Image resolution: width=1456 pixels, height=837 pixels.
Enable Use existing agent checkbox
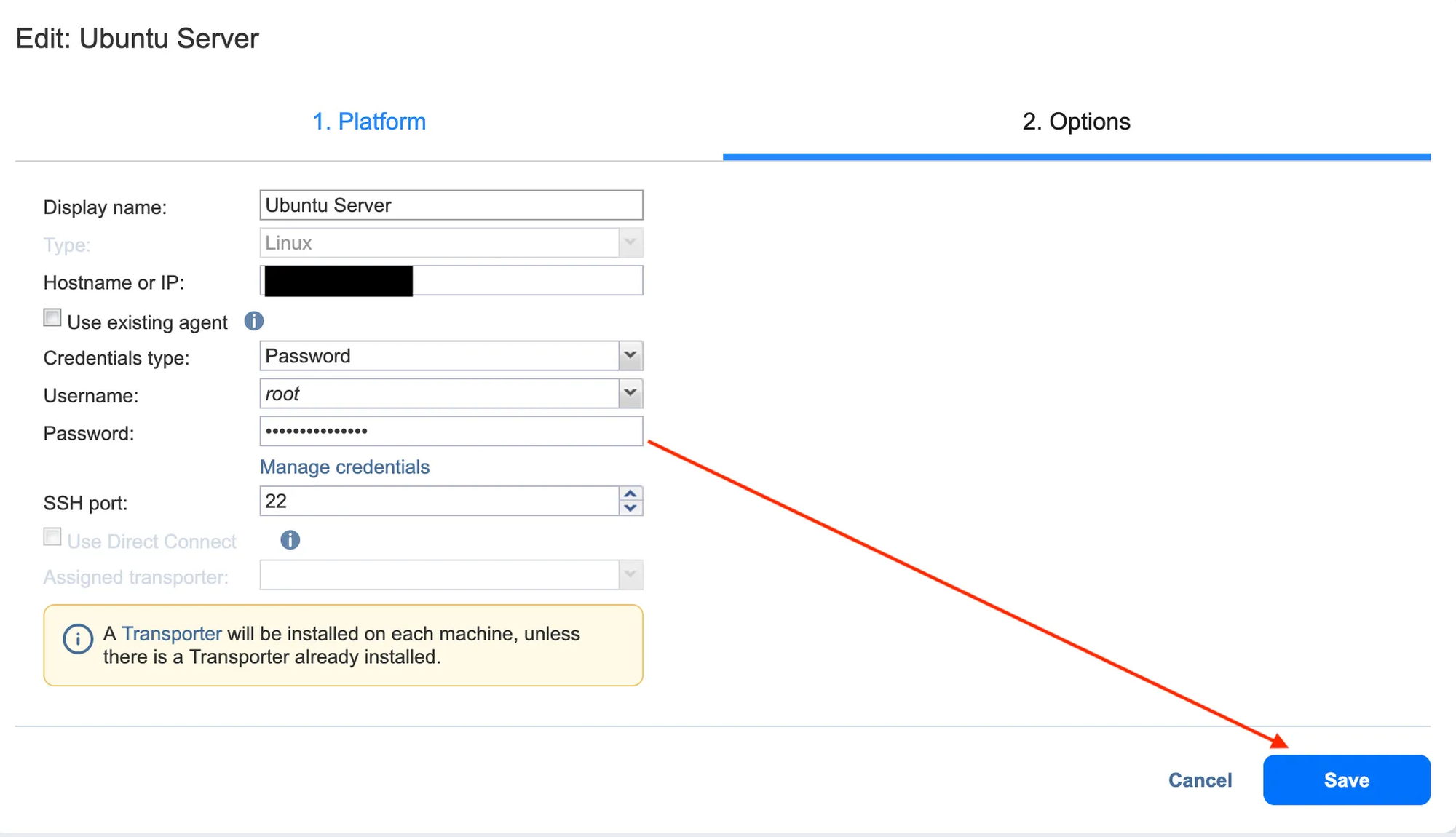(52, 318)
